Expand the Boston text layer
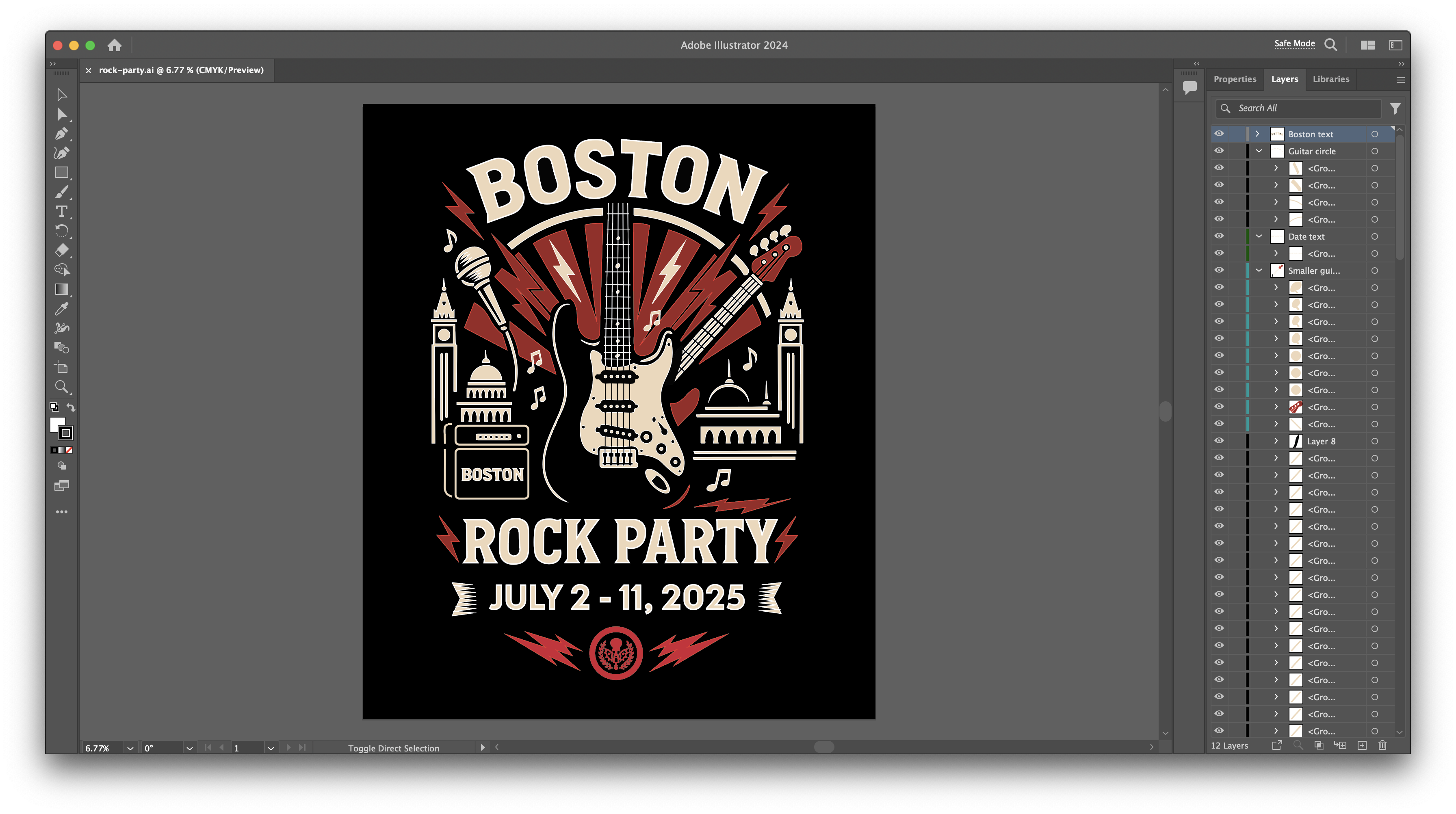The width and height of the screenshot is (1456, 814). pos(1257,134)
